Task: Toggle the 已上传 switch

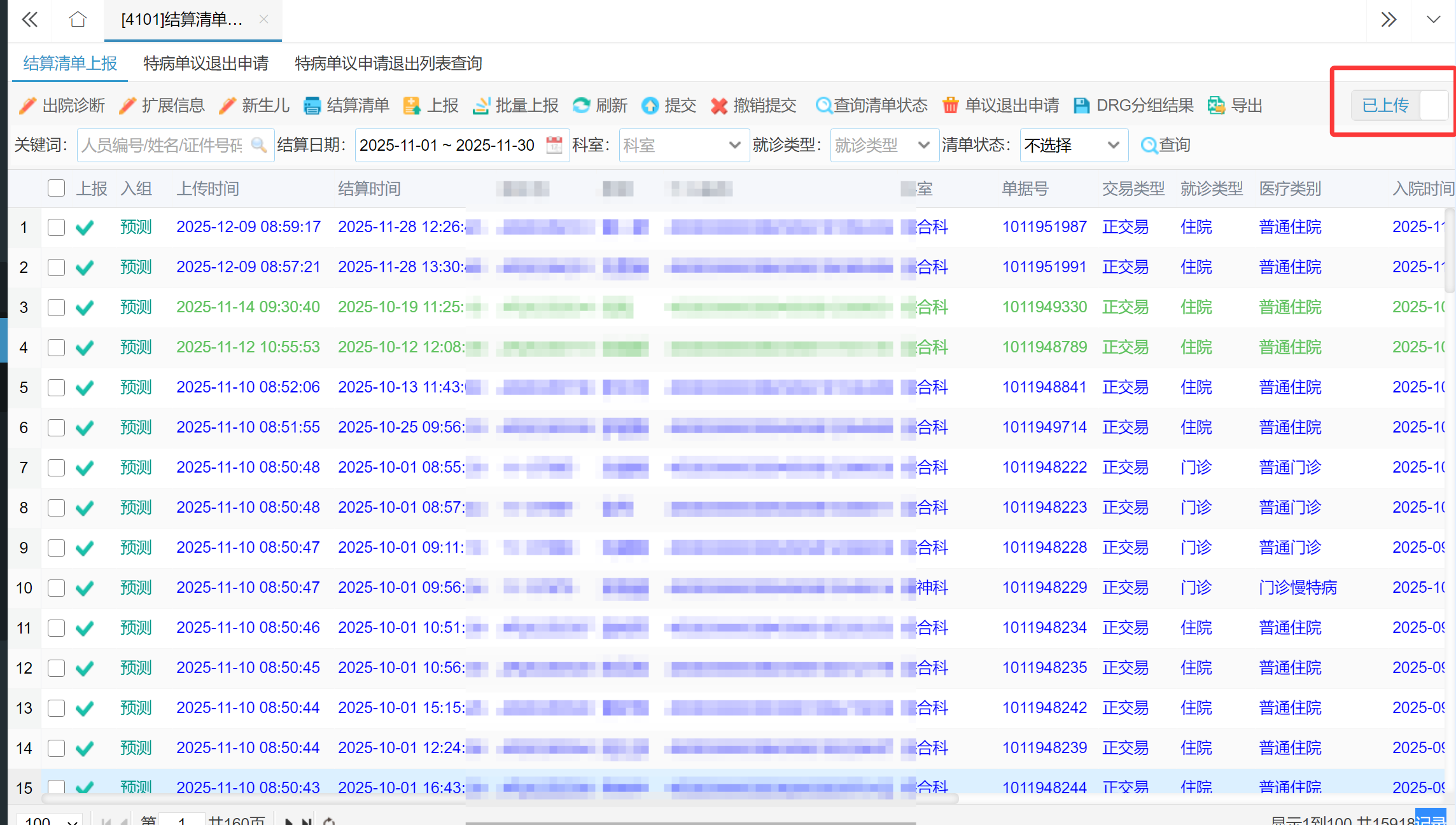Action: click(1400, 106)
